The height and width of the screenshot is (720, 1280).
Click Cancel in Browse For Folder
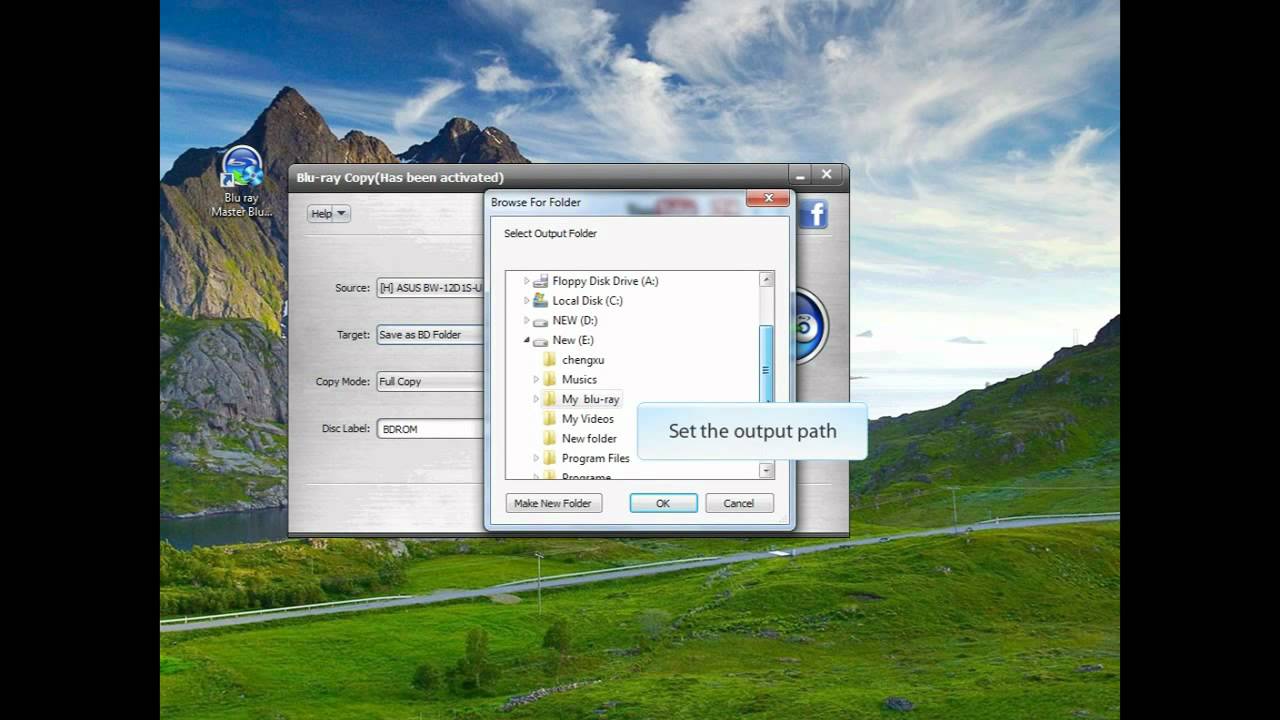(x=739, y=503)
